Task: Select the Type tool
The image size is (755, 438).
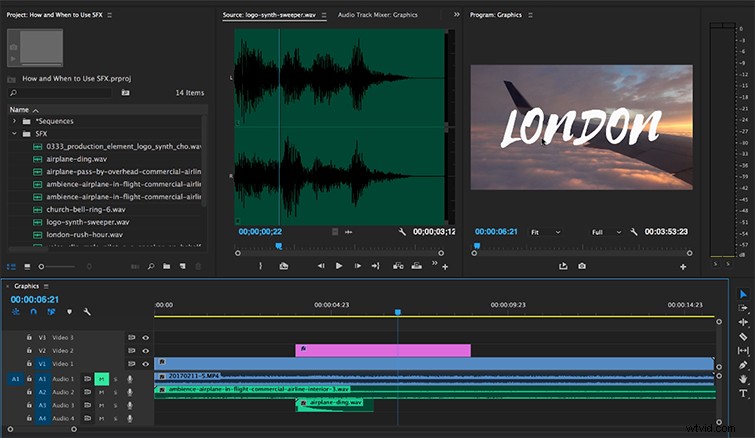Action: click(x=743, y=393)
